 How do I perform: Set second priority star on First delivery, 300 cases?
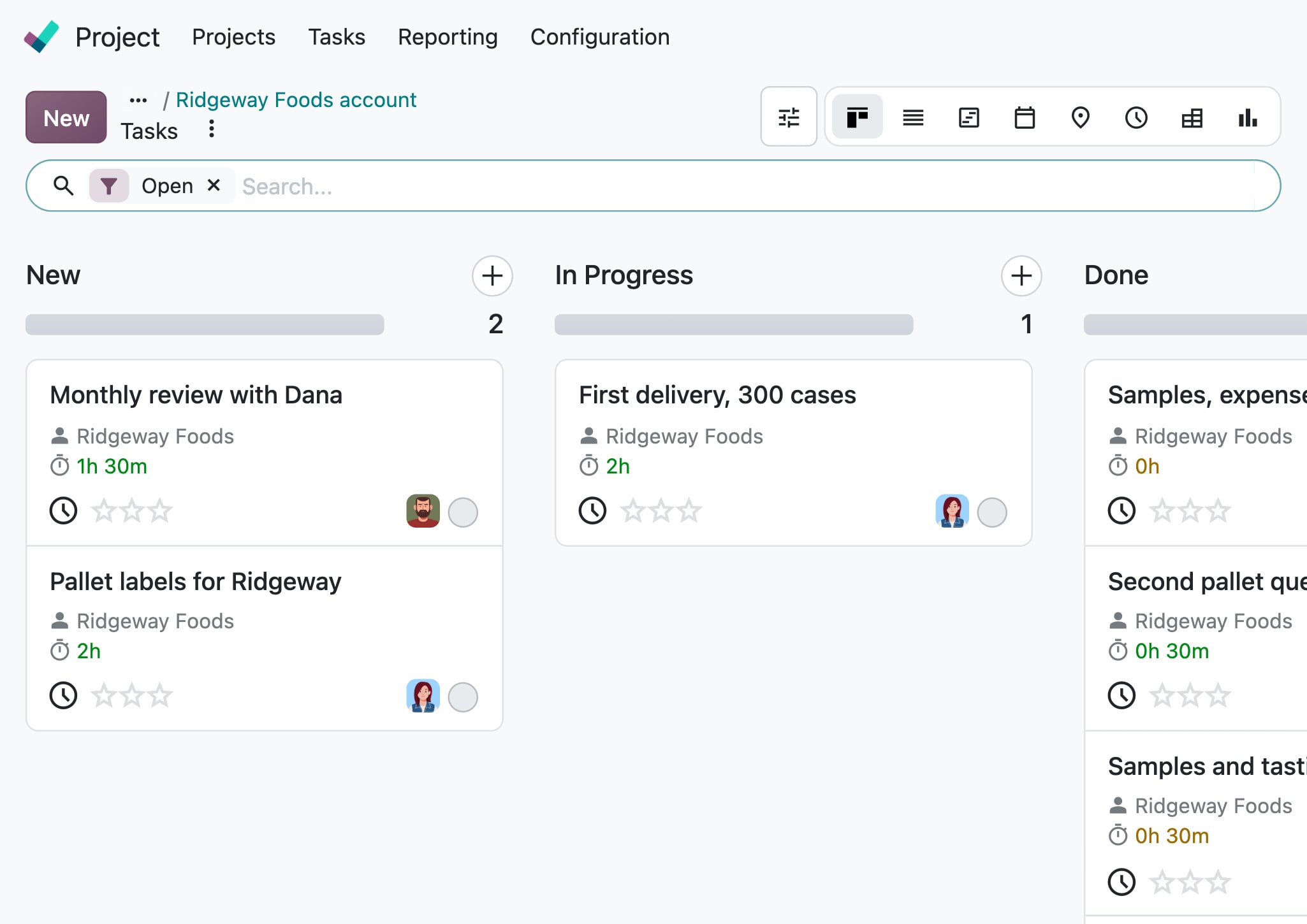pyautogui.click(x=661, y=510)
